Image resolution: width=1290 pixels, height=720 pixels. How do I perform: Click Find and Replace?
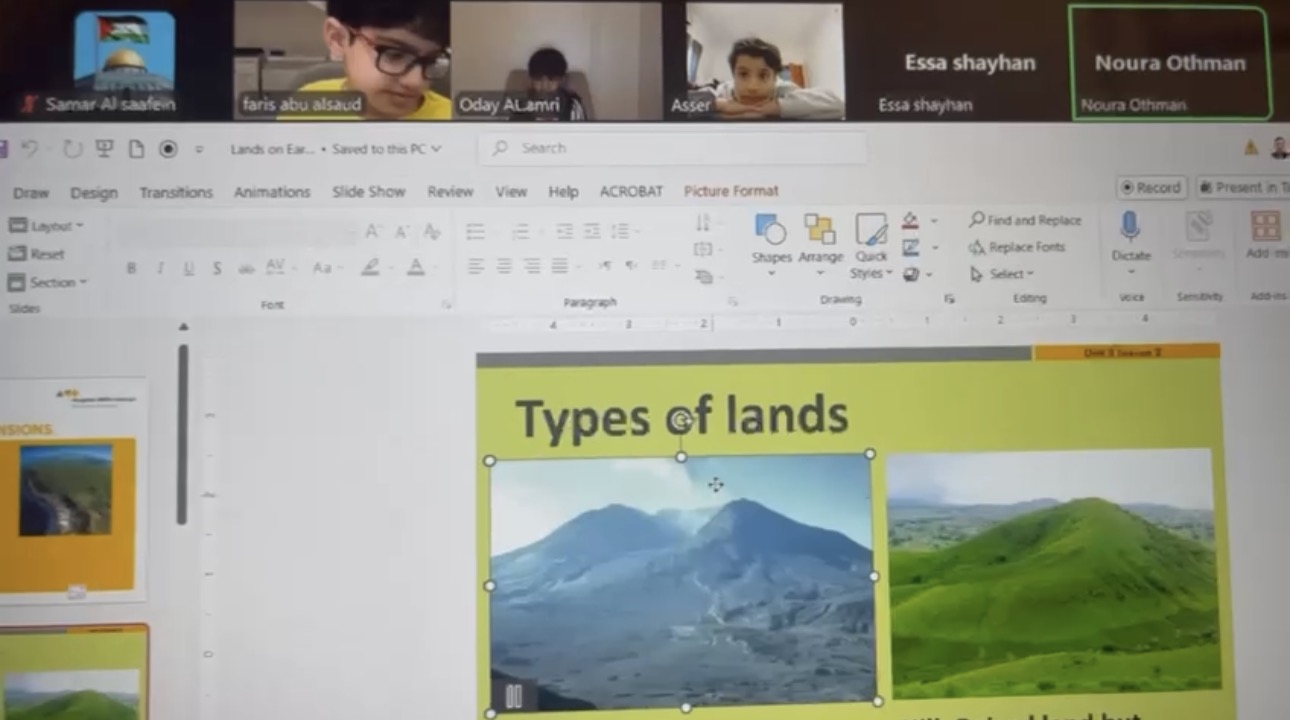click(1025, 220)
